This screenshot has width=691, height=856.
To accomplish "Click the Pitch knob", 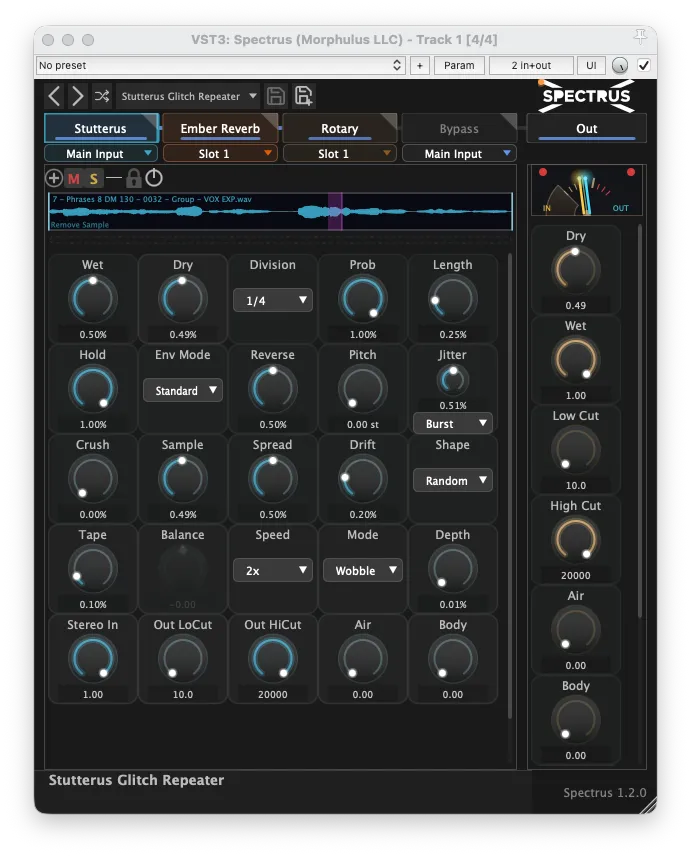I will point(363,389).
